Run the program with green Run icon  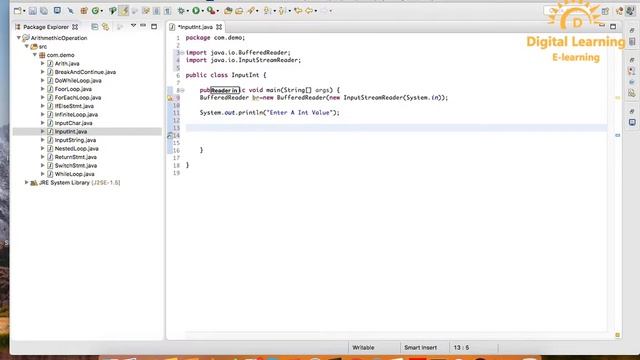pyautogui.click(x=196, y=11)
